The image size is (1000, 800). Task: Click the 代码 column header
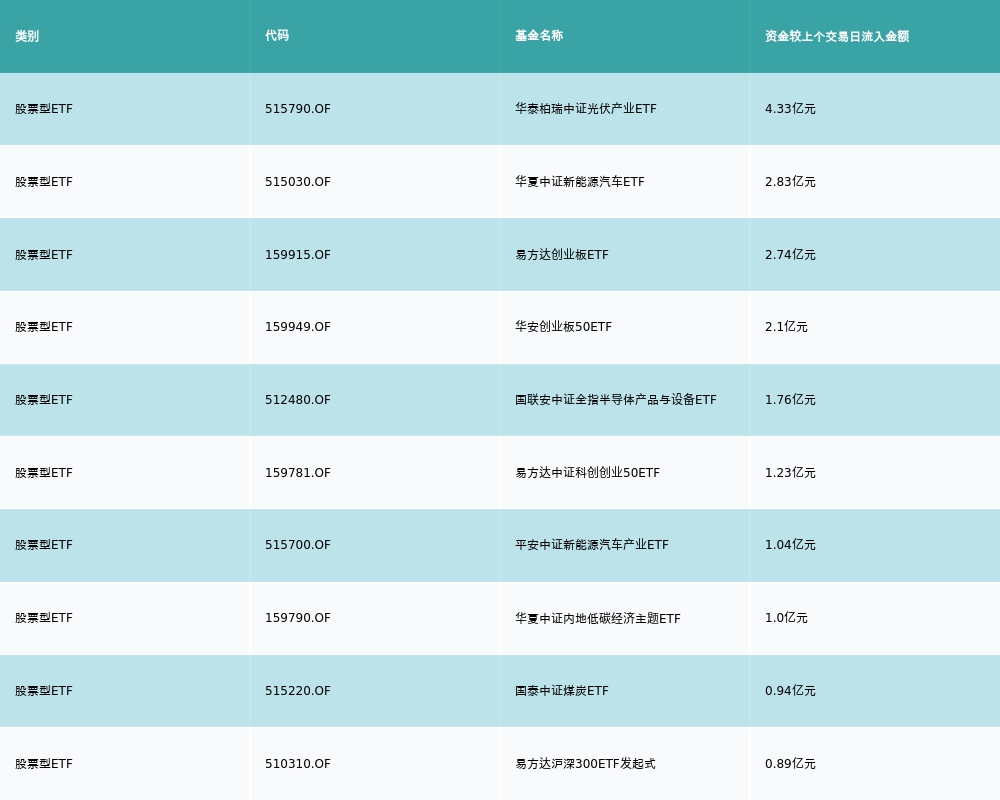click(x=277, y=36)
